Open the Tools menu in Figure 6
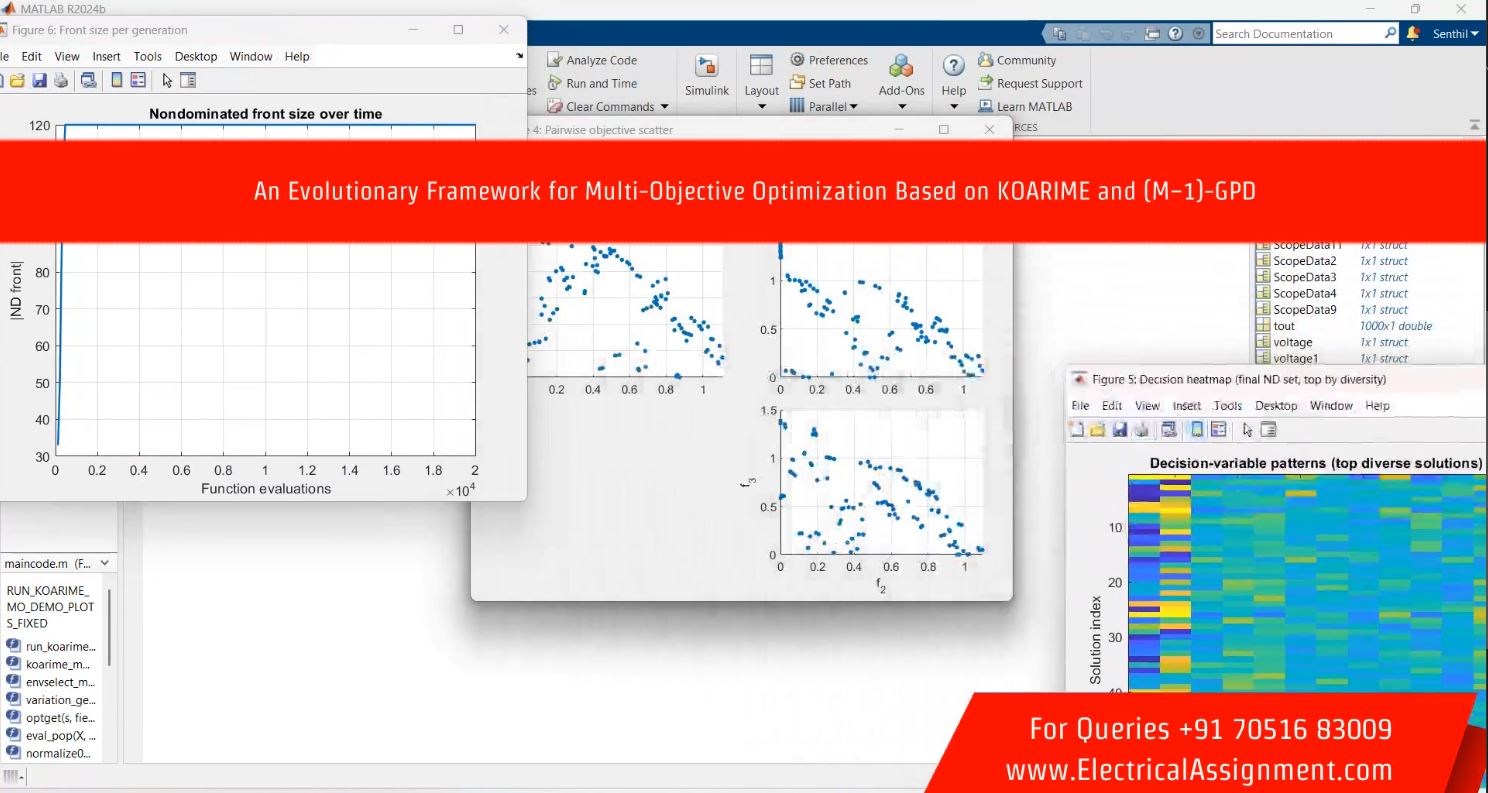 pos(147,57)
